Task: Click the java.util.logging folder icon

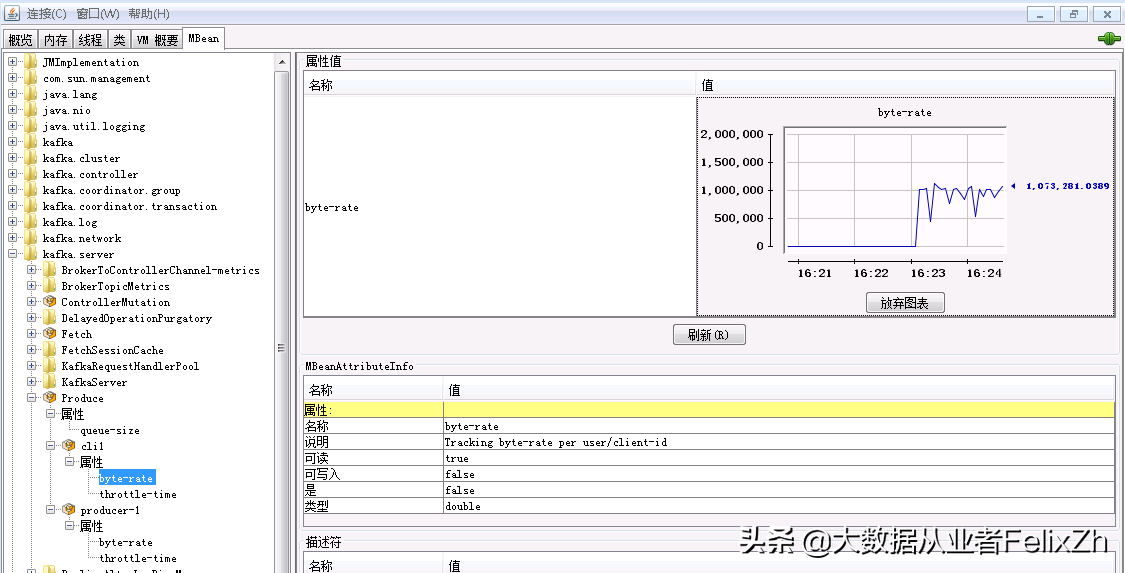Action: pos(30,126)
